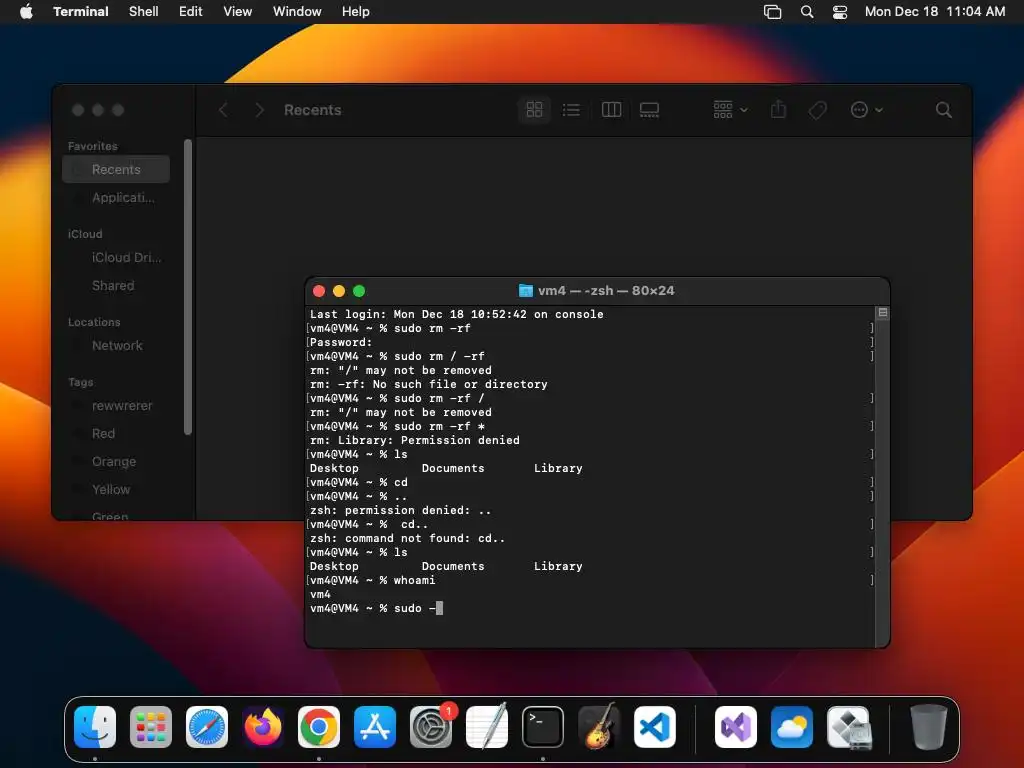
Task: Open Finder from the dock
Action: point(95,727)
